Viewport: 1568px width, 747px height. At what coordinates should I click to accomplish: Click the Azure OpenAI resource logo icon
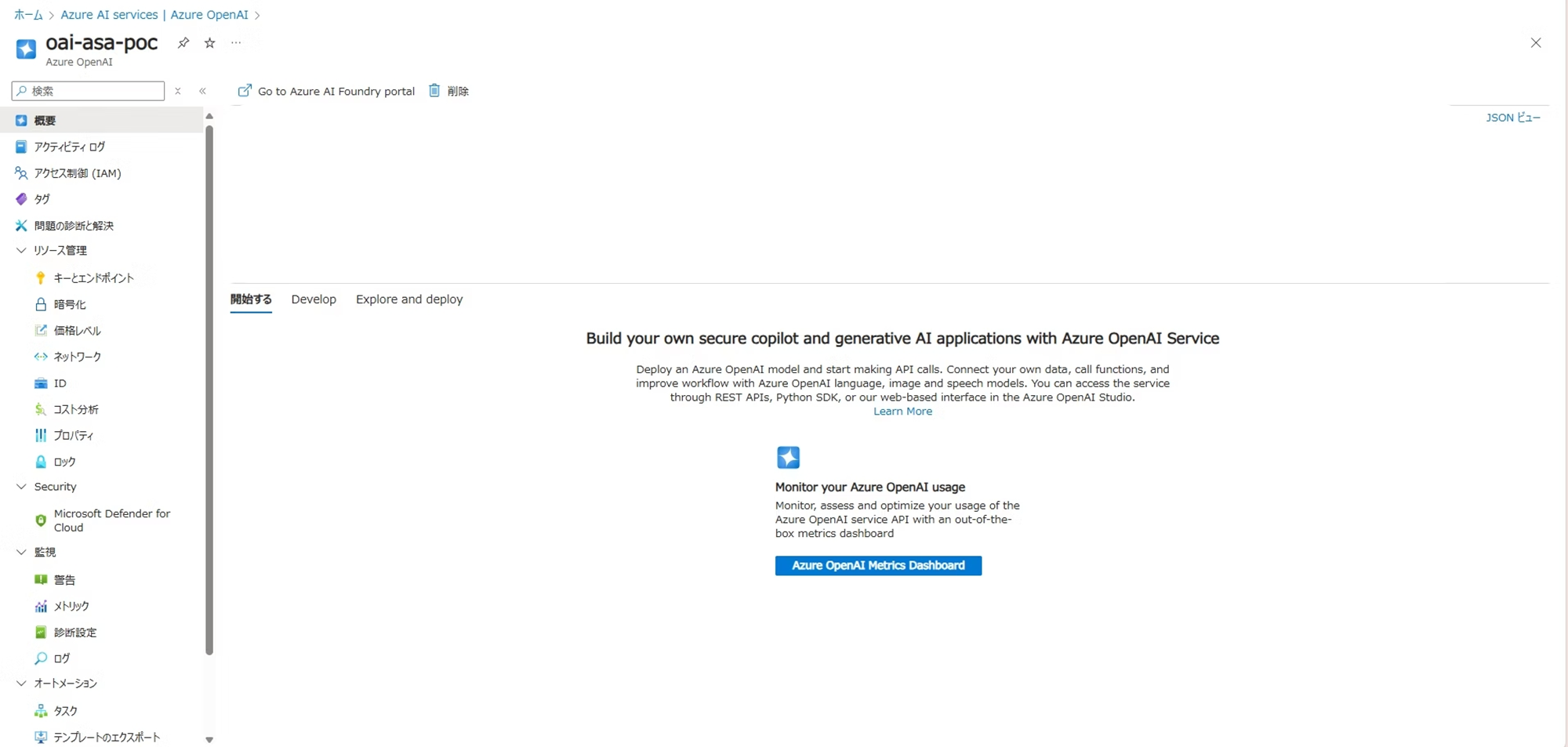tap(26, 49)
